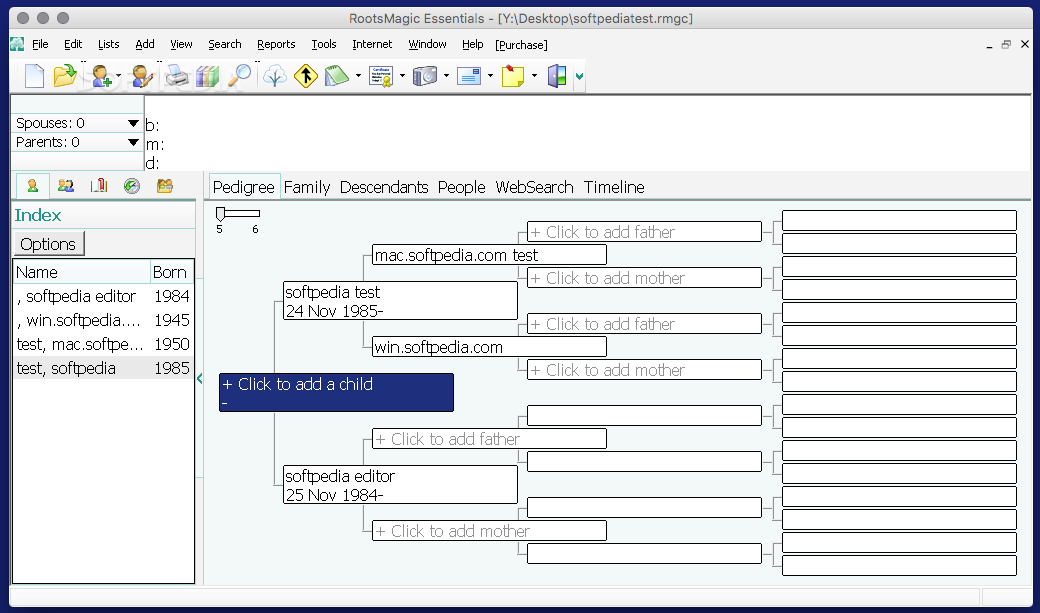This screenshot has height=613, width=1040.
Task: Open dropdown arrow beside sticky note icon
Action: 534,76
